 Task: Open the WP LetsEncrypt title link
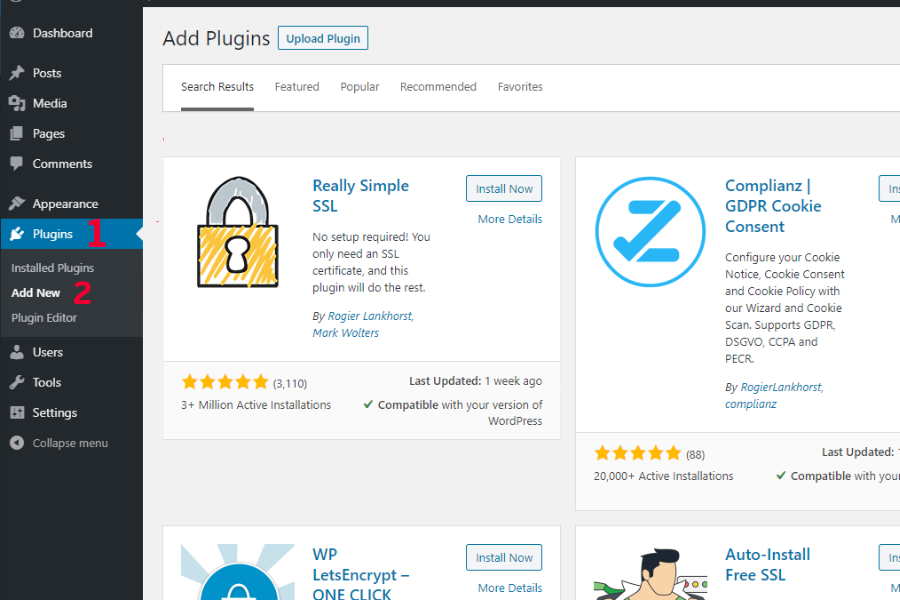(x=360, y=575)
